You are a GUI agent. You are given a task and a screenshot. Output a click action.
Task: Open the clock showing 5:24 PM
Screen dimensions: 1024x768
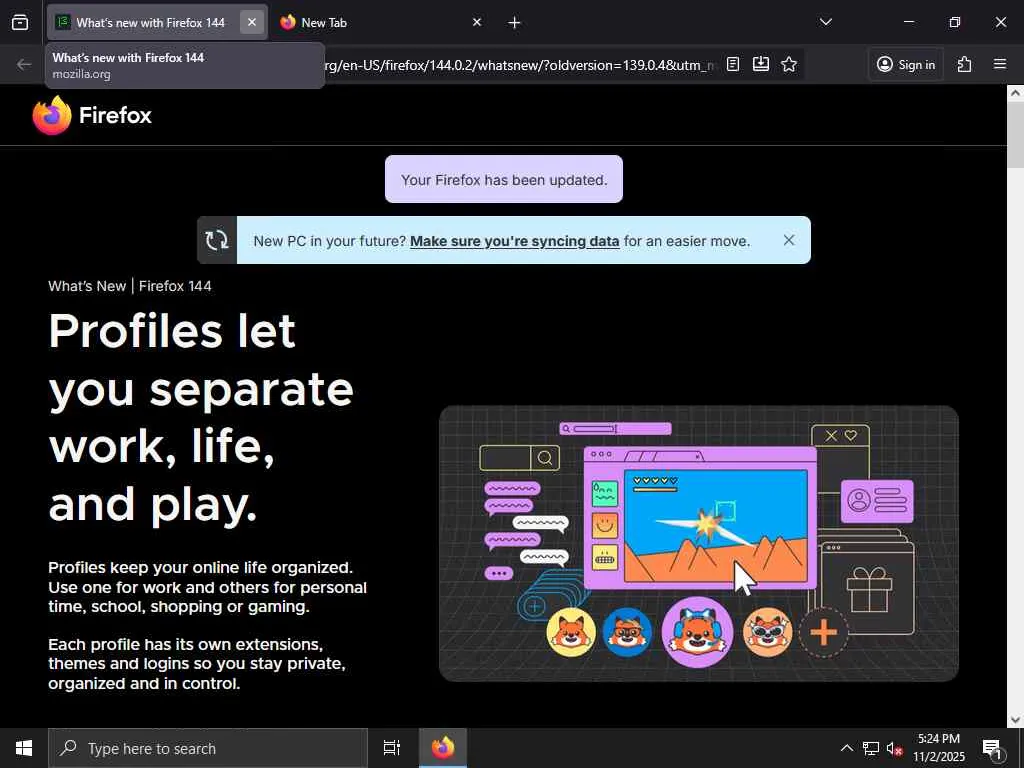tap(938, 748)
